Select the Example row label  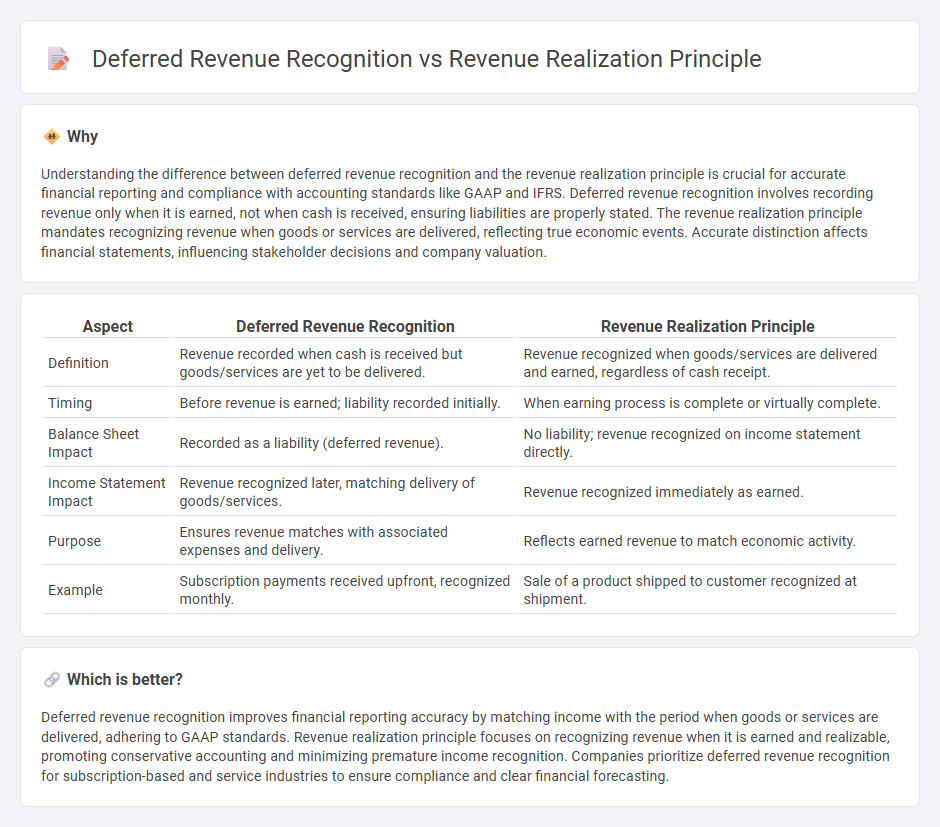click(76, 590)
